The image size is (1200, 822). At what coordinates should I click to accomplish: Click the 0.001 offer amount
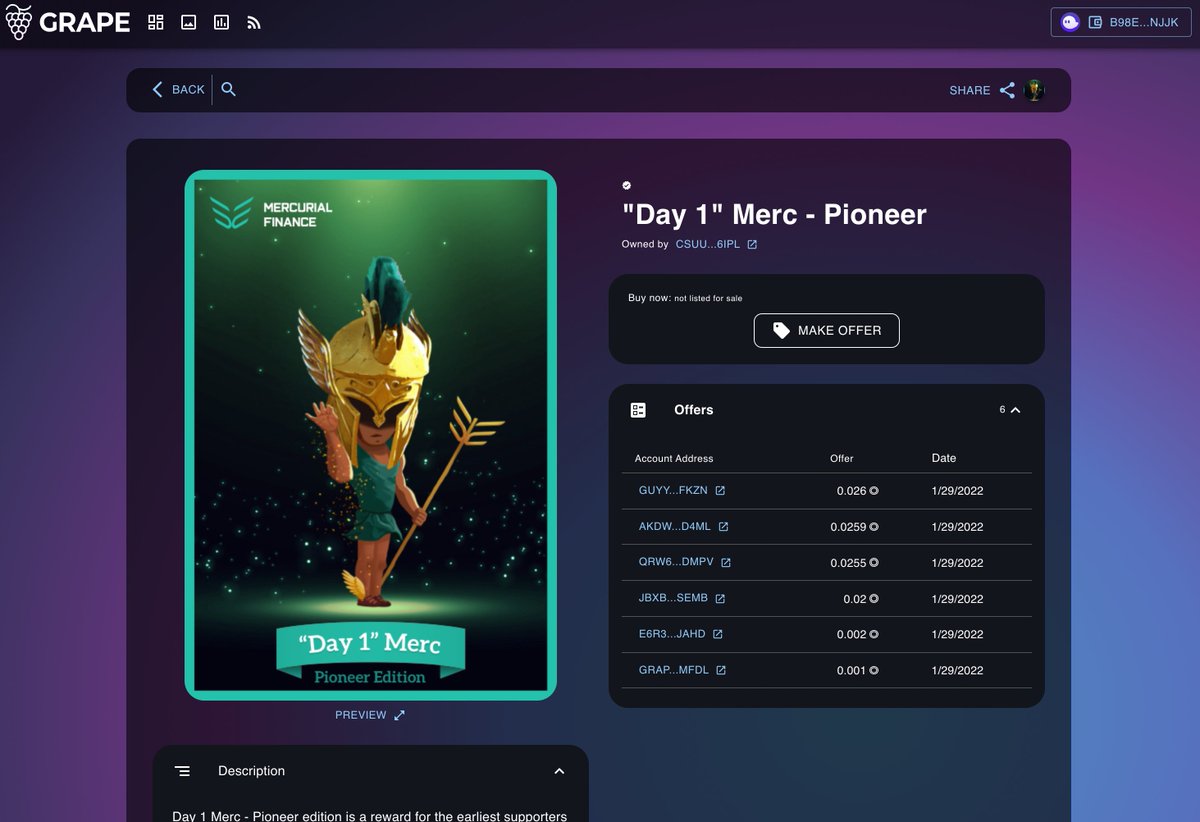[x=852, y=670]
